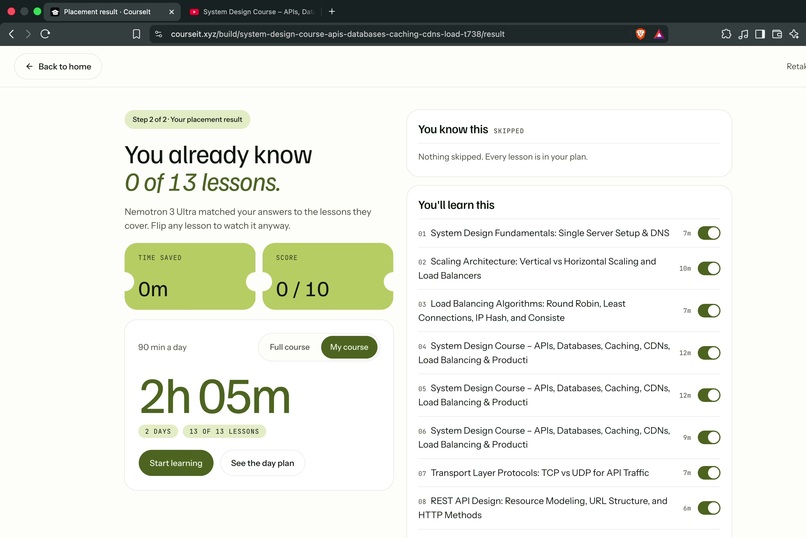Viewport: 806px width, 538px height.
Task: Click the '0 of 13 lessons.' heading text
Action: coord(203,182)
